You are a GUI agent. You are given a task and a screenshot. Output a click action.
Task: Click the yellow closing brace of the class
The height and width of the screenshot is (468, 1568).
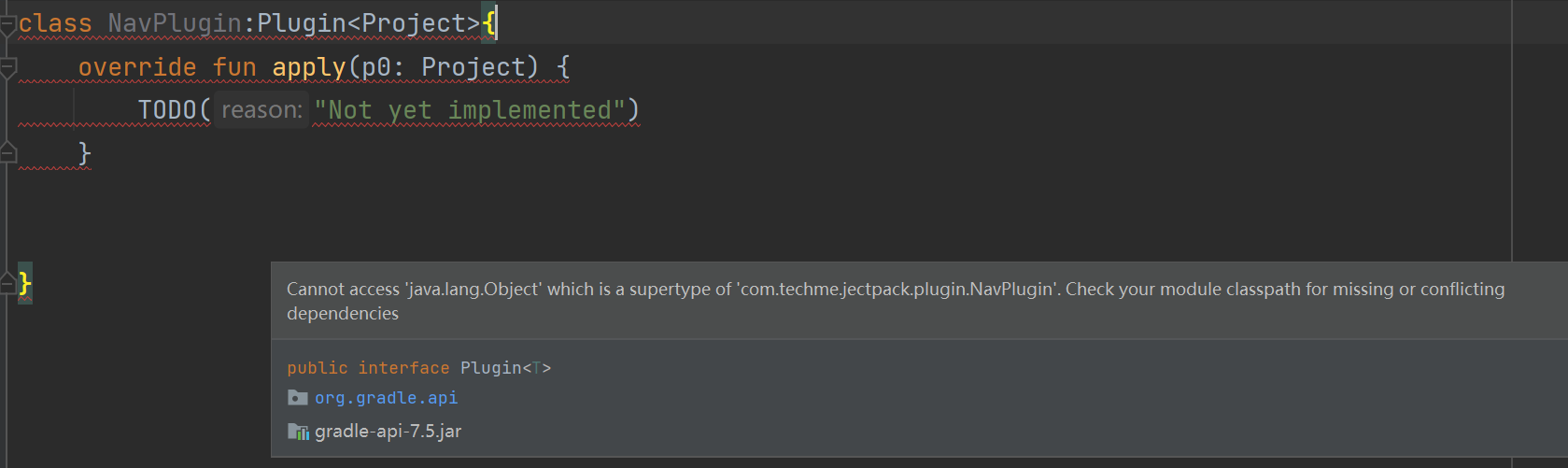tap(25, 283)
